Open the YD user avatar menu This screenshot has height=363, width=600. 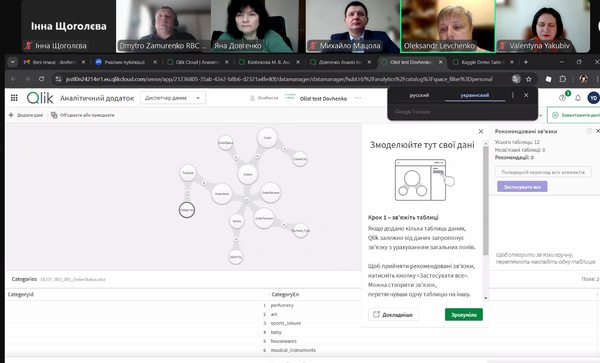coord(593,98)
